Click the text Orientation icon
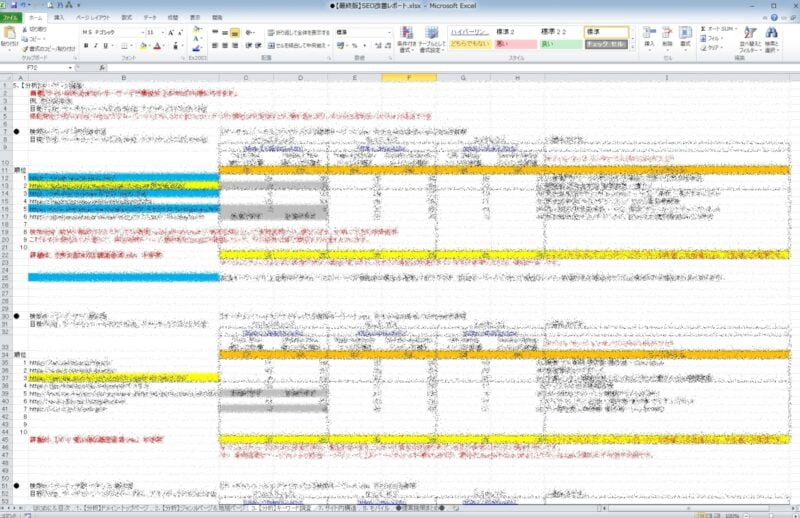The height and width of the screenshot is (518, 800). pos(249,32)
